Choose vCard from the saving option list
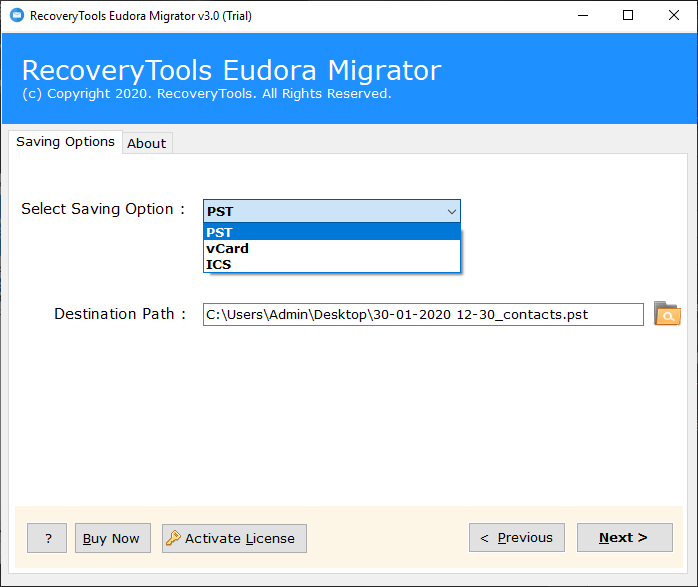 point(332,248)
